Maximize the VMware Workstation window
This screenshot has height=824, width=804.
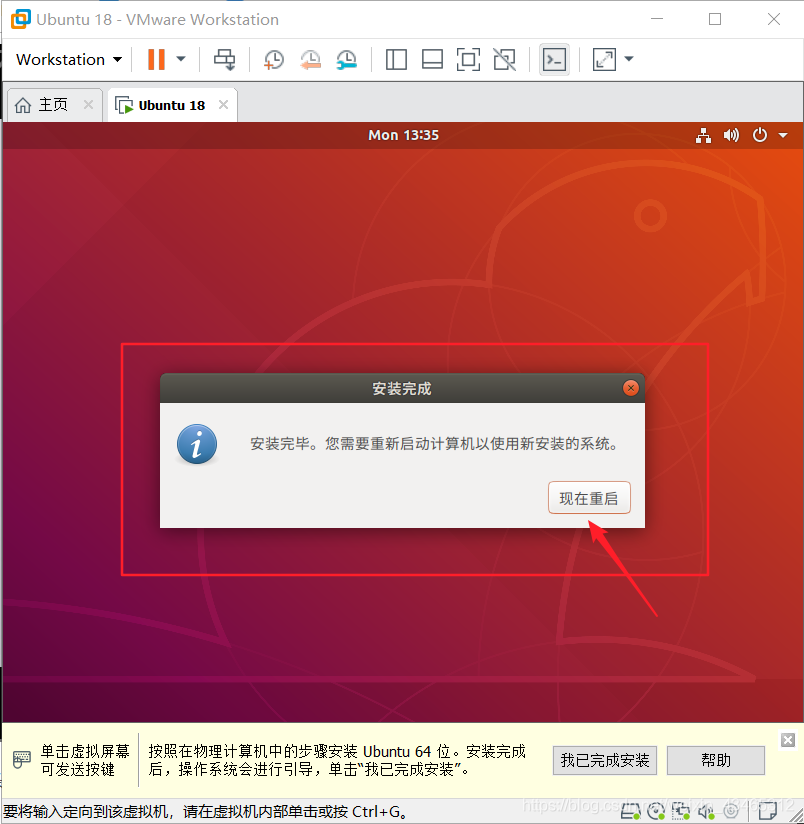click(x=715, y=19)
